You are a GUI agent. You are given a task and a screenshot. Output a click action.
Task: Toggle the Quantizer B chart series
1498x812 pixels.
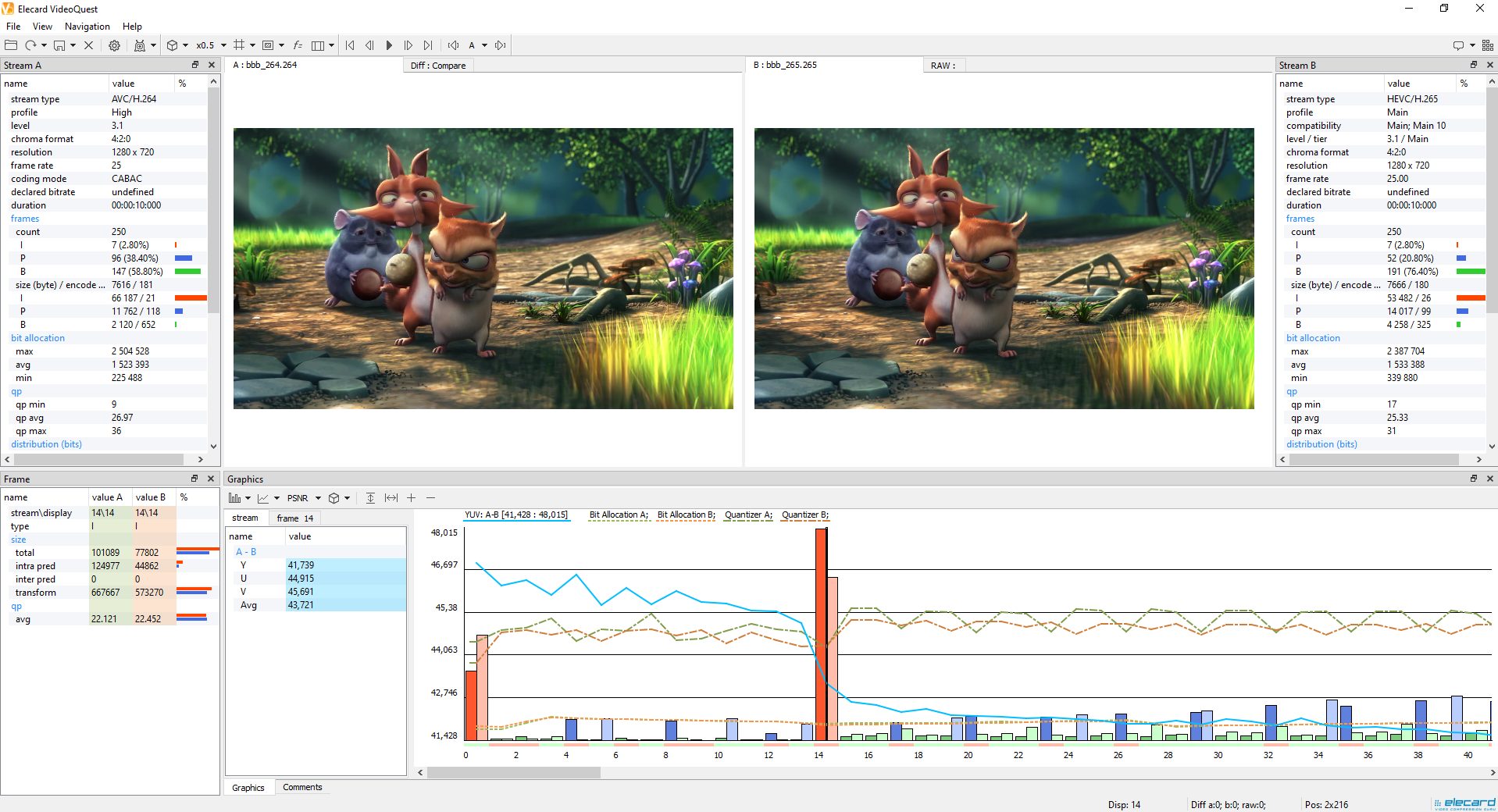(x=804, y=515)
